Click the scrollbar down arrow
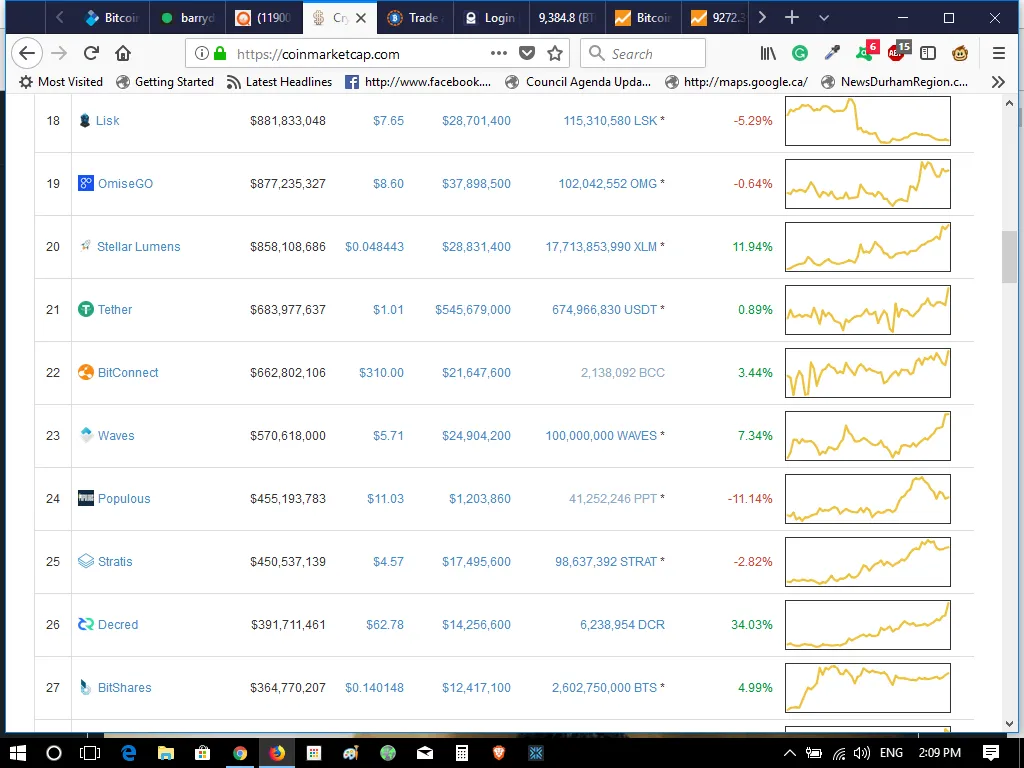 point(1010,724)
